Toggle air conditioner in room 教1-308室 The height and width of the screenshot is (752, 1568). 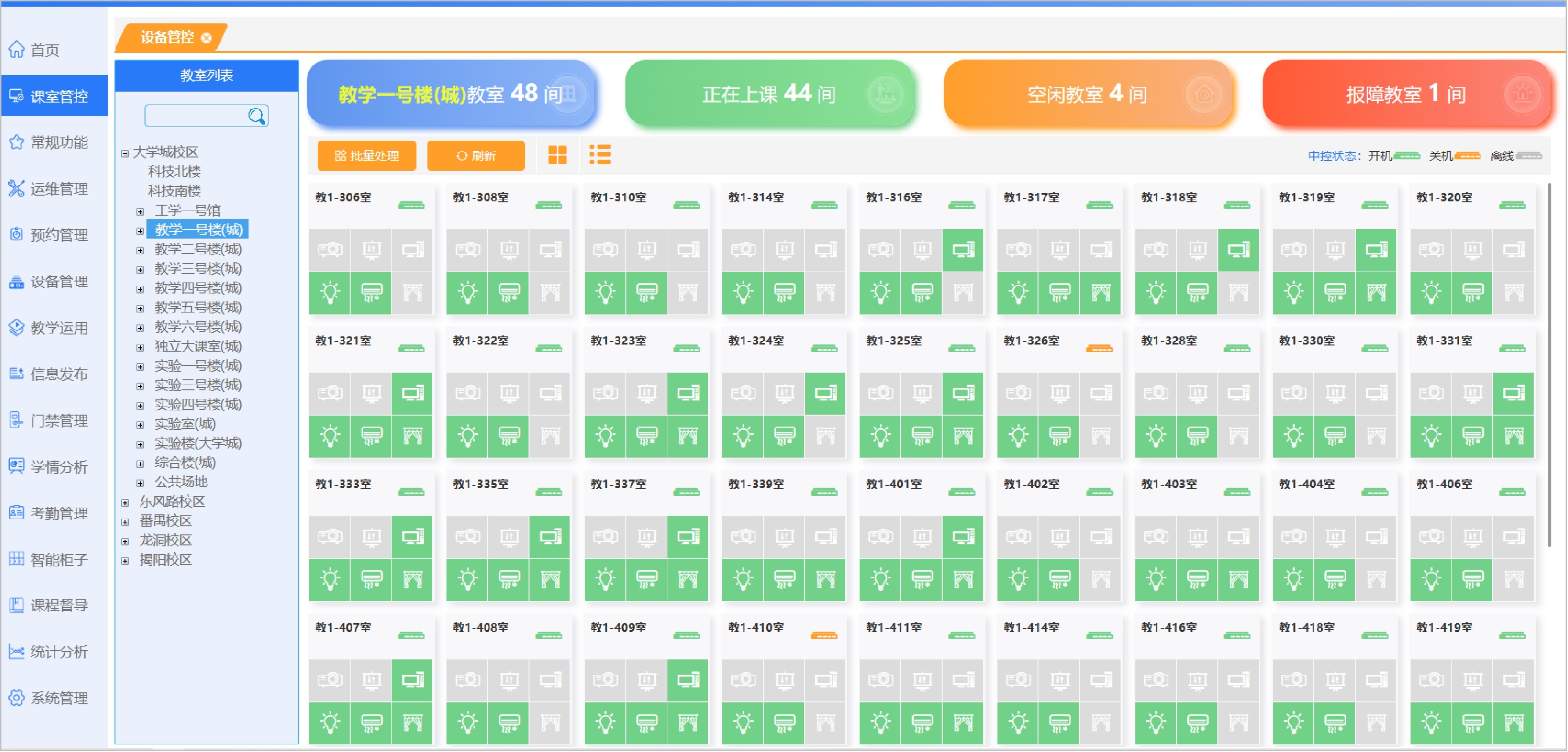[x=509, y=293]
